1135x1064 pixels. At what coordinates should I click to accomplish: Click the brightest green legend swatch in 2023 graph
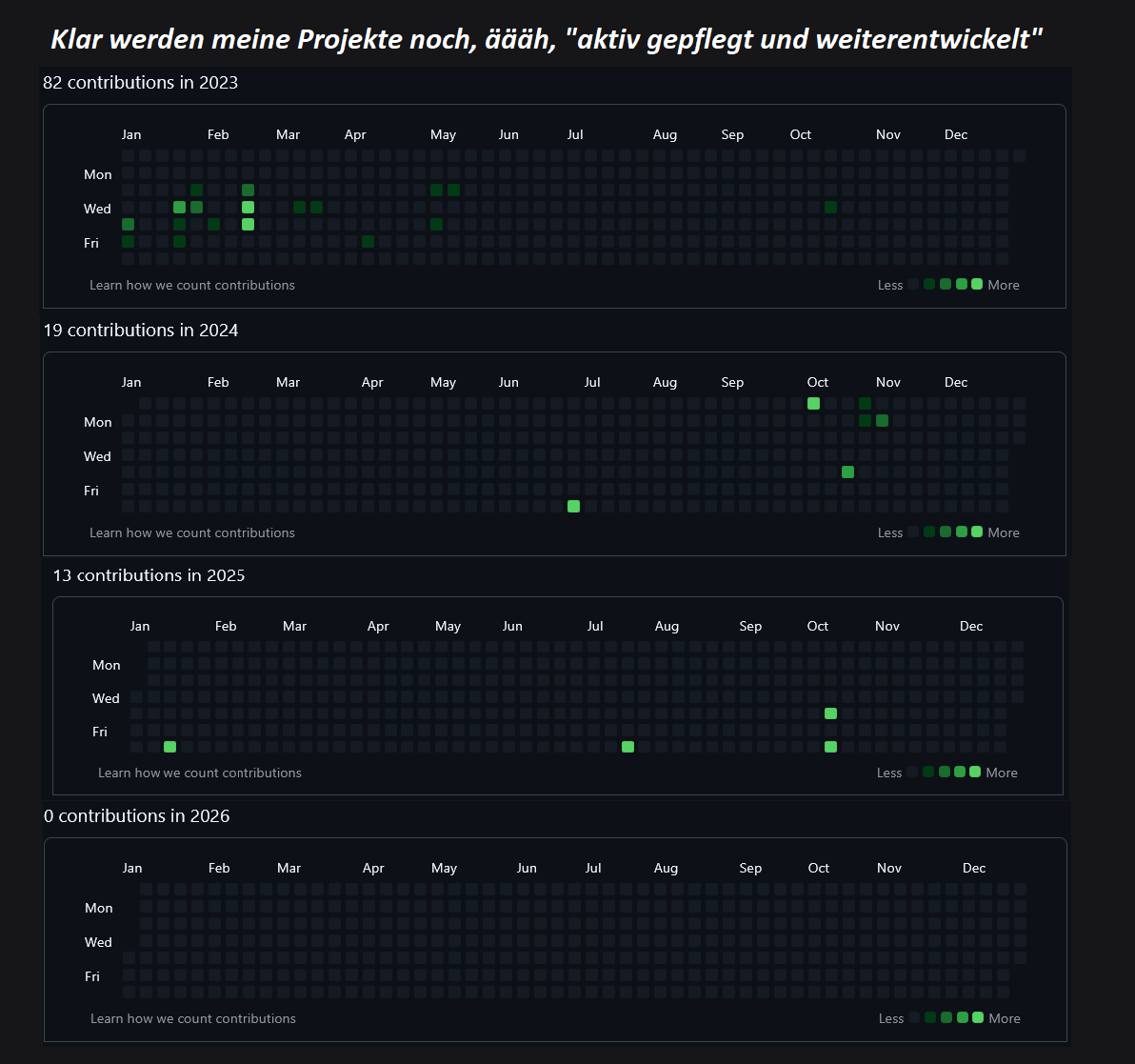click(x=977, y=284)
